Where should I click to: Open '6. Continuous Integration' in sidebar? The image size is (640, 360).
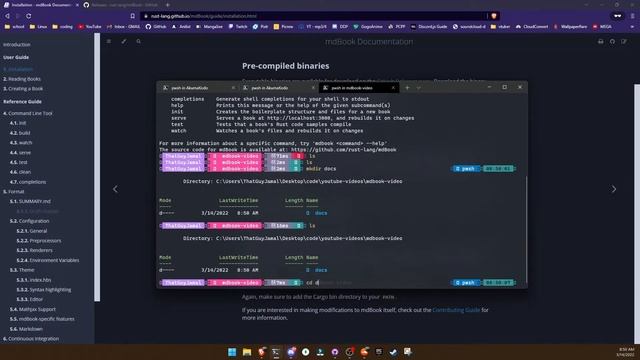(x=31, y=338)
